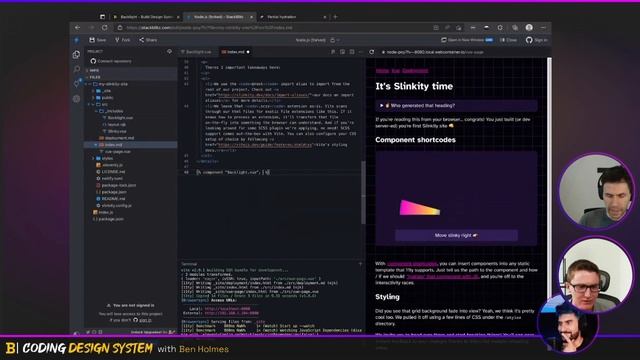
Task: Go back with the browser back arrow
Action: pos(77,27)
